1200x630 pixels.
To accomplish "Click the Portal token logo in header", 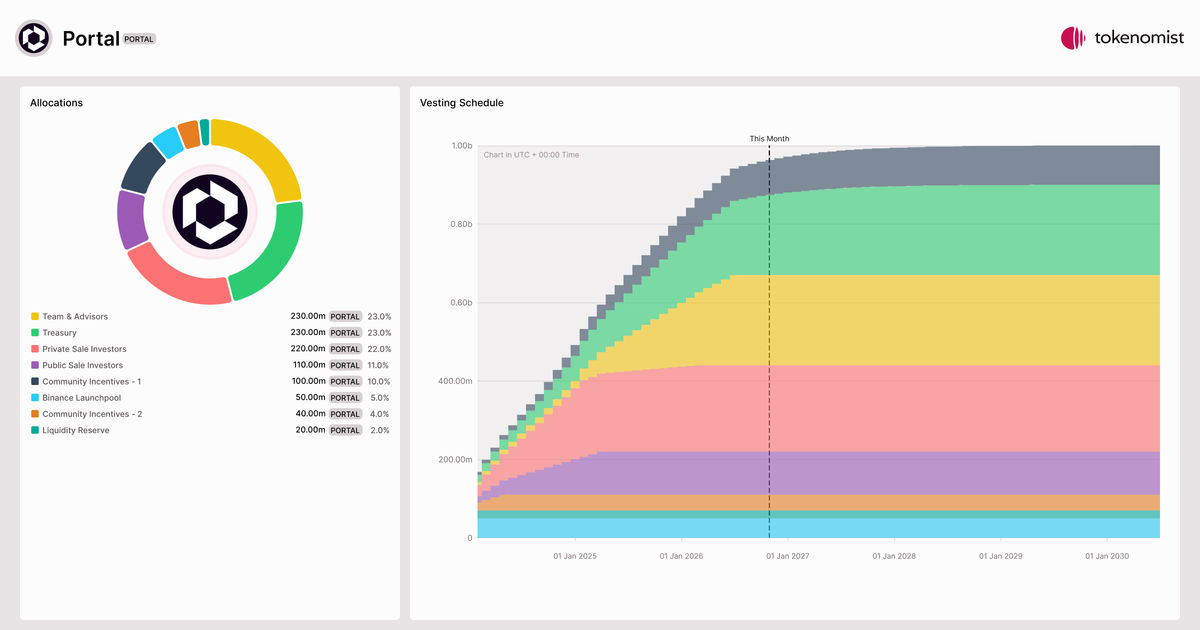I will click(34, 38).
